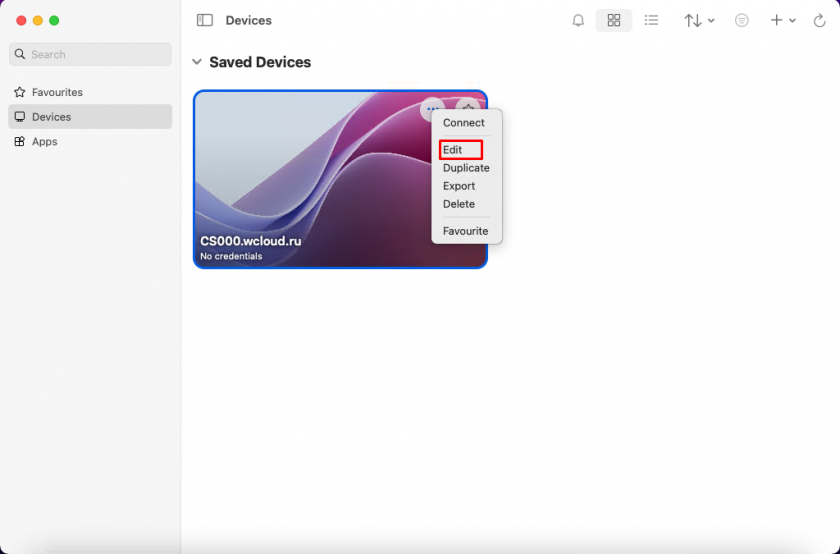
Task: Click the filter icon in toolbar
Action: (x=741, y=20)
